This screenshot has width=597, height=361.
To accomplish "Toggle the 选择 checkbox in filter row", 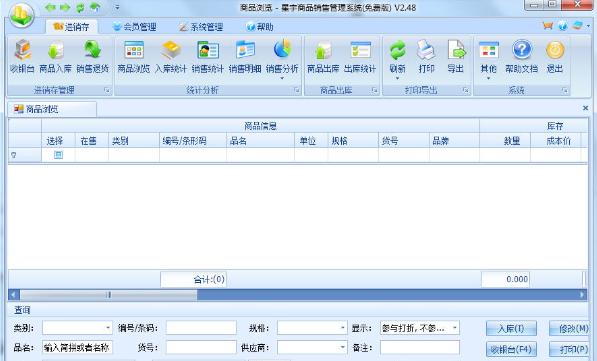I will (x=58, y=155).
